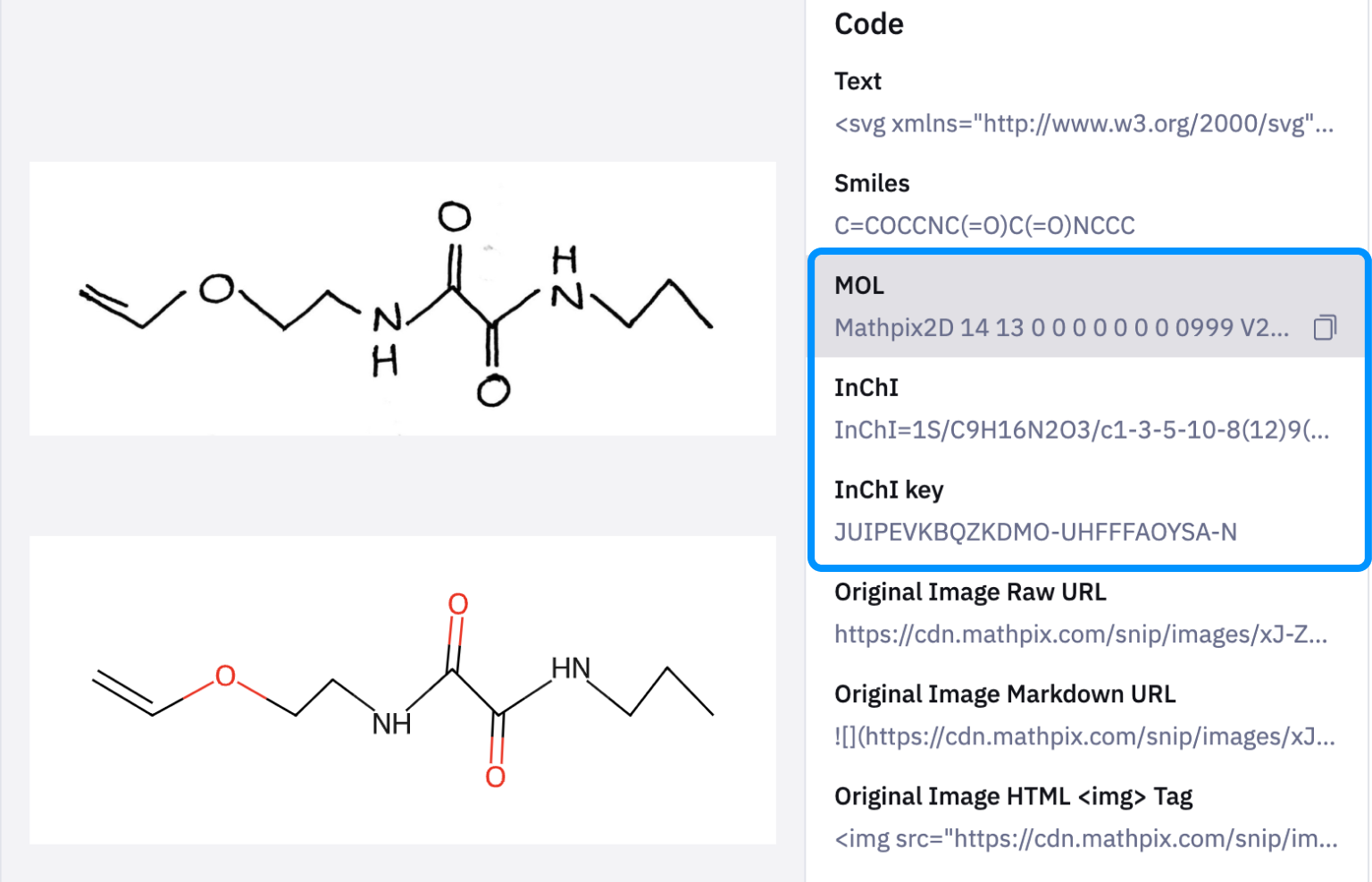Open the Original Image Raw URL link
This screenshot has height=882, width=1372.
(1081, 634)
